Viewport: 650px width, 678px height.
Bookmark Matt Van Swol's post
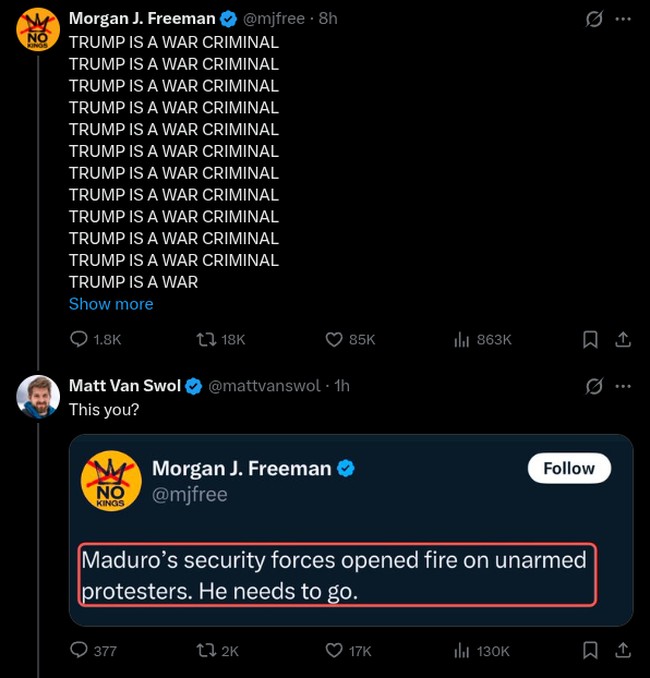pyautogui.click(x=590, y=650)
